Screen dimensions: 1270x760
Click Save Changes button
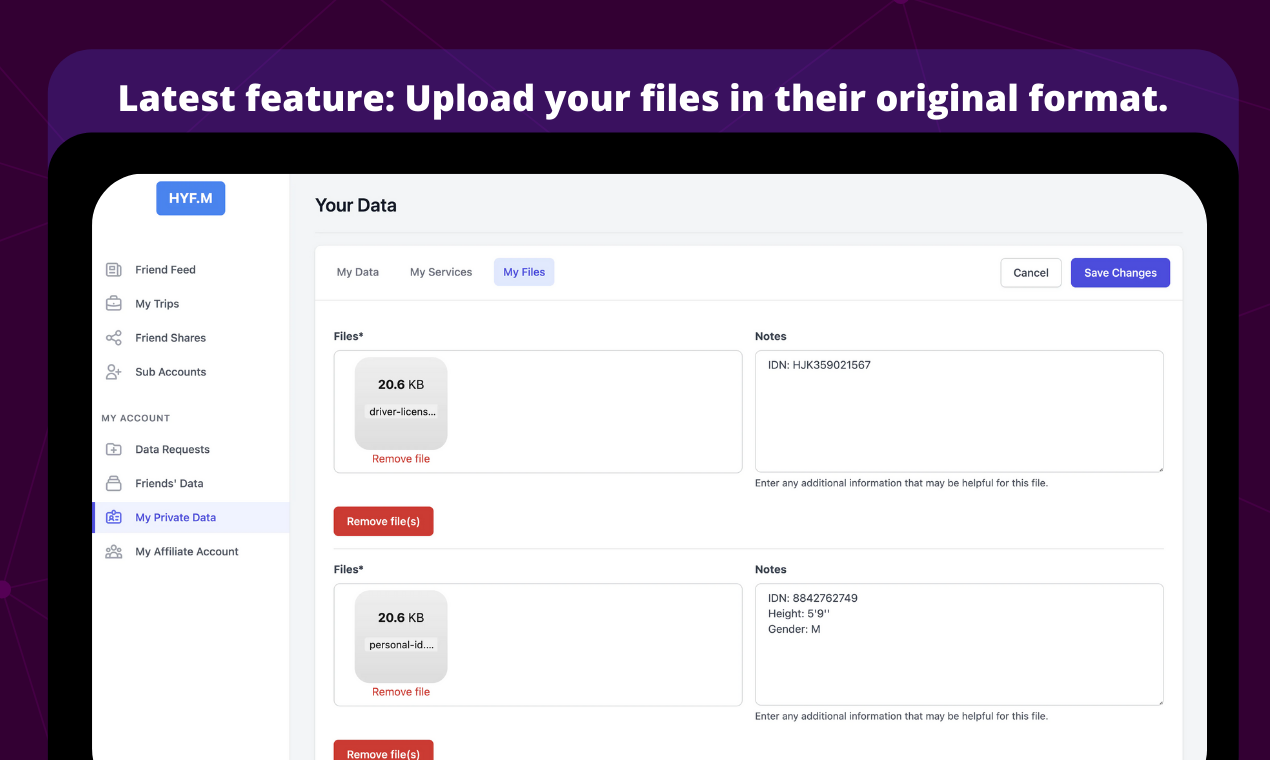[1120, 273]
